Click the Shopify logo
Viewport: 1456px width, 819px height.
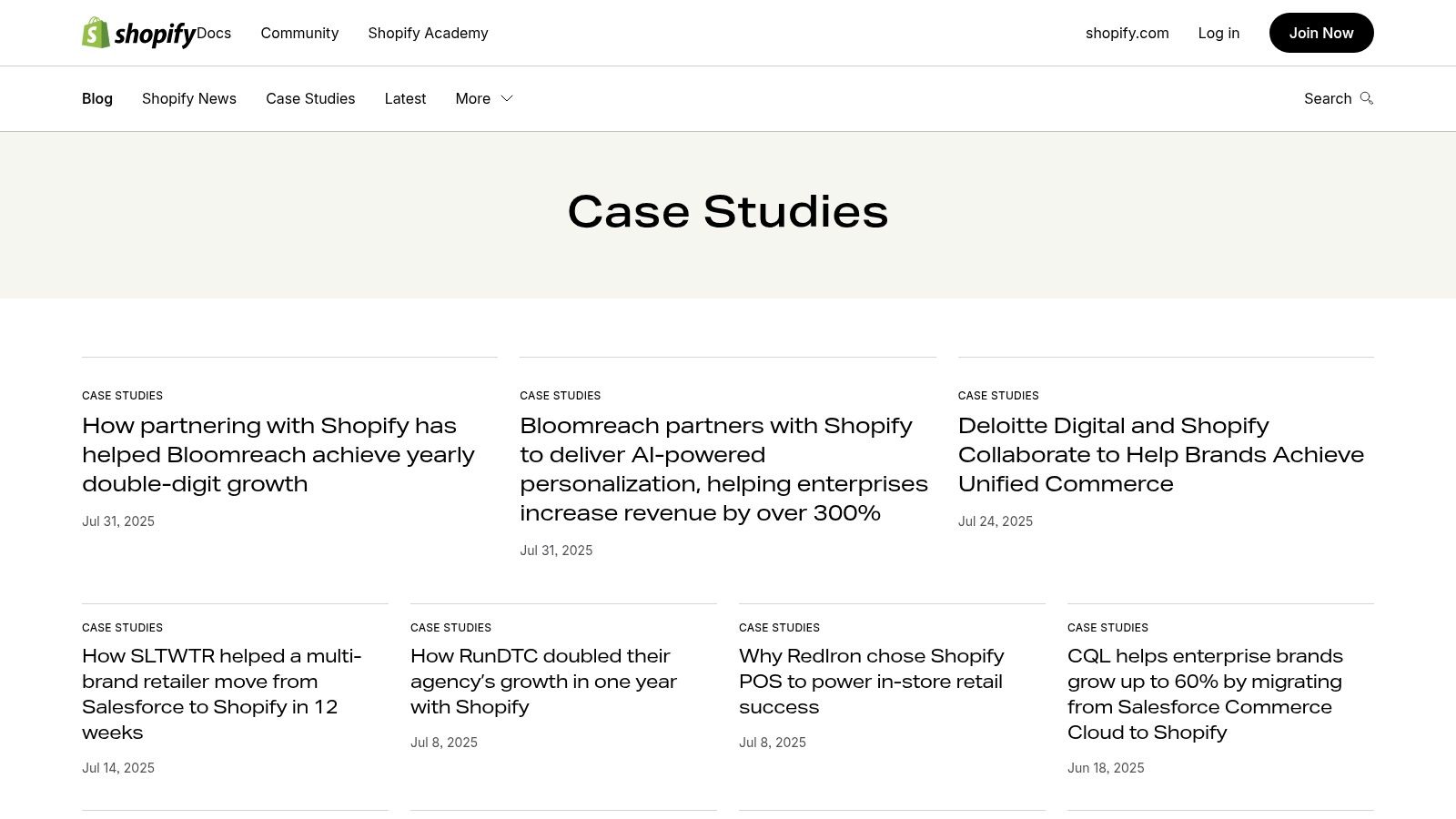[x=138, y=33]
